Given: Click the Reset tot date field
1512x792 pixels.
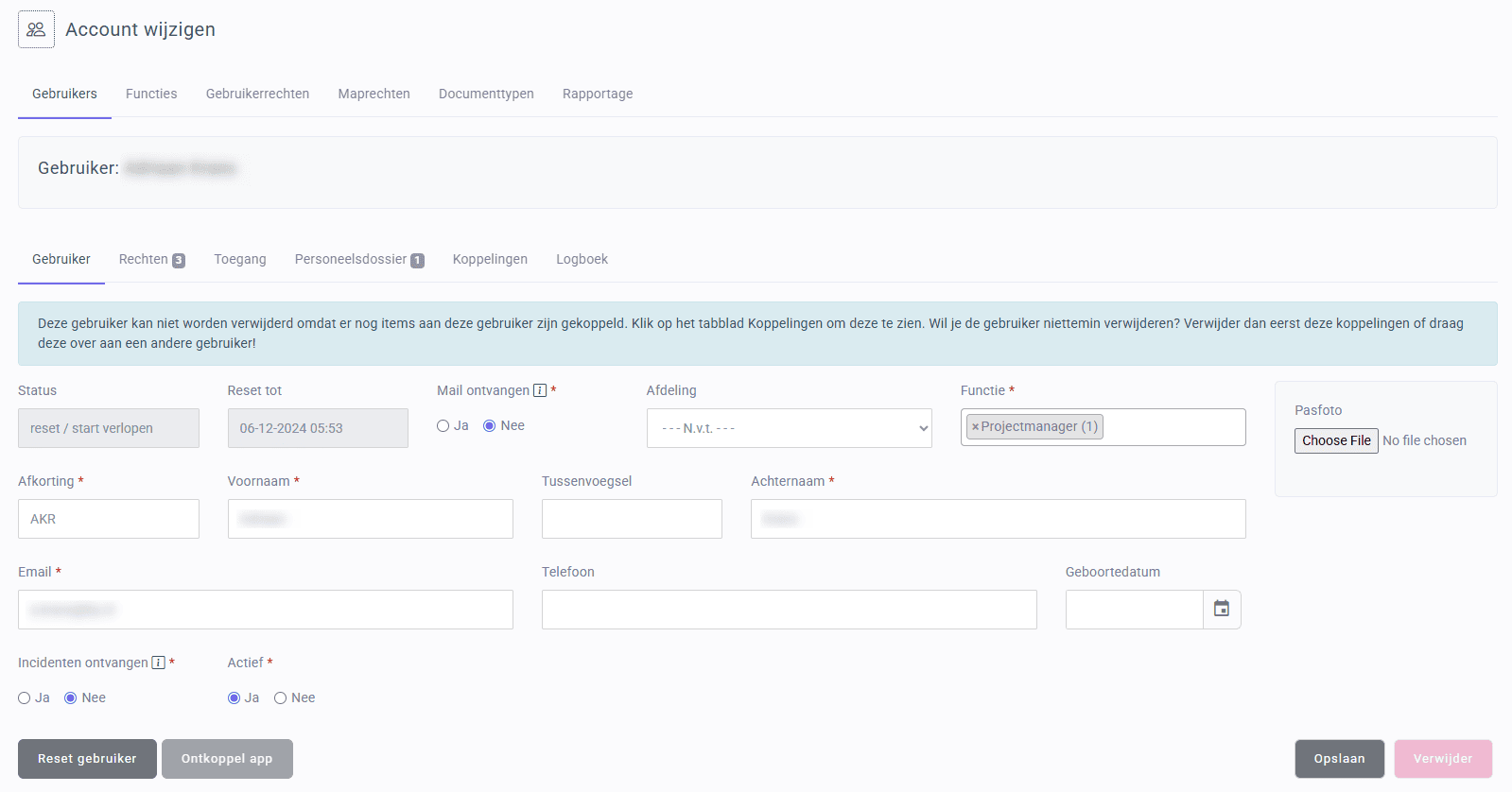Looking at the screenshot, I should [x=318, y=428].
